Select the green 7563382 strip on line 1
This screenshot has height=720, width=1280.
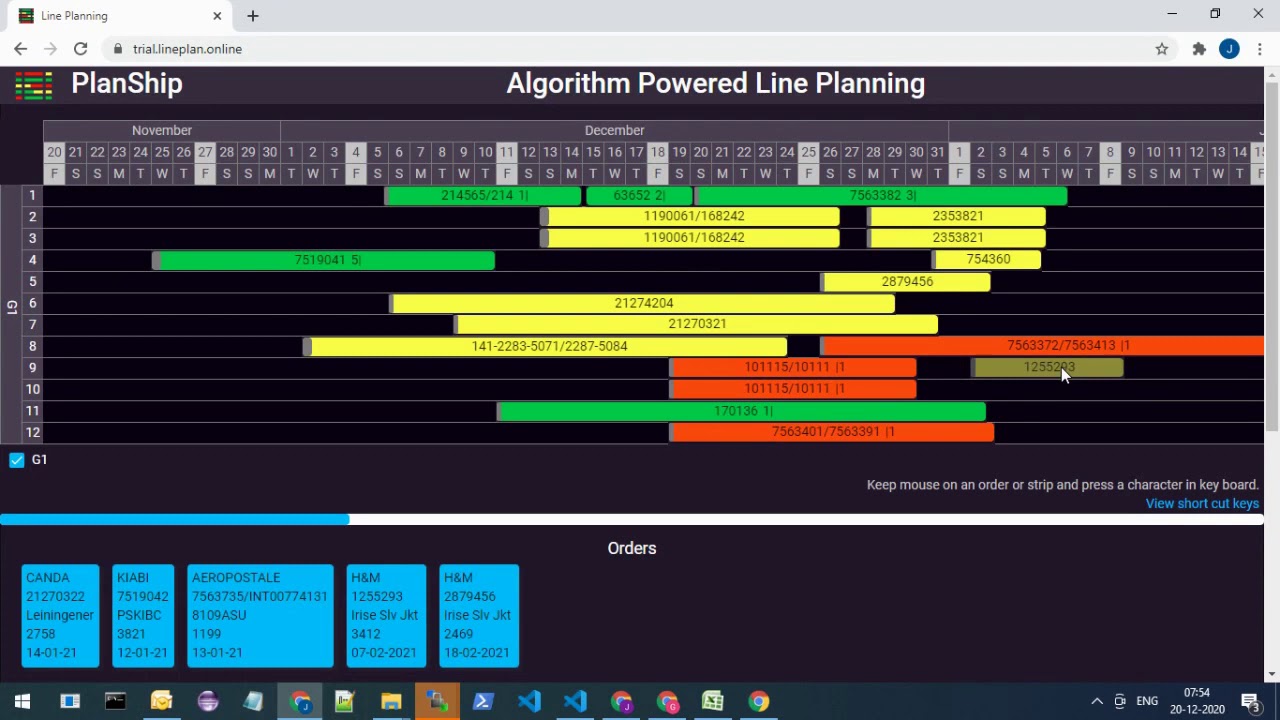[881, 195]
